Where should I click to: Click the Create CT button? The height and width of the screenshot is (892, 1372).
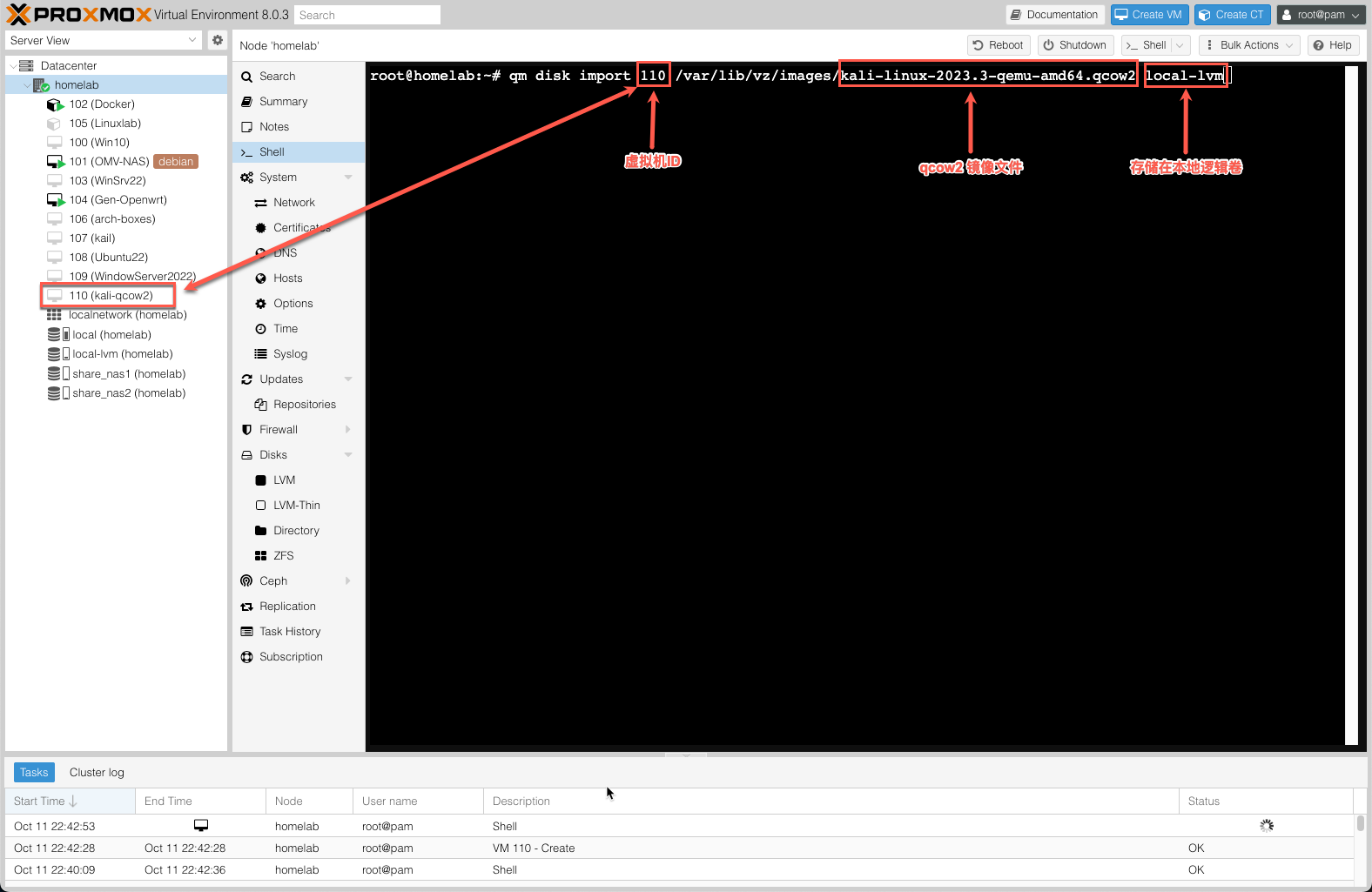pos(1232,15)
